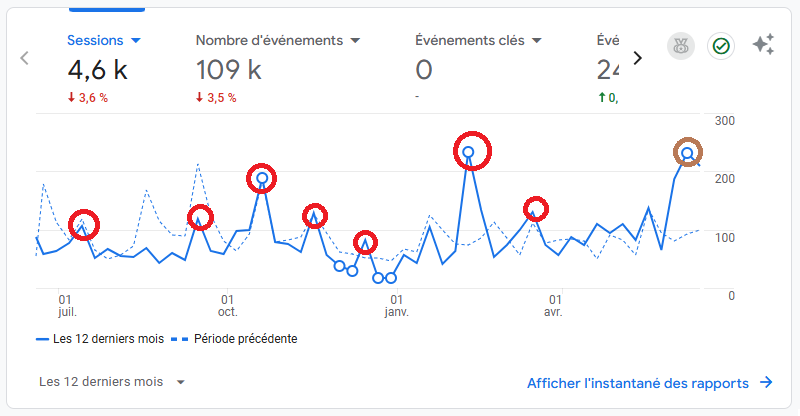Expand the Événements clés dropdown arrow

[x=537, y=41]
